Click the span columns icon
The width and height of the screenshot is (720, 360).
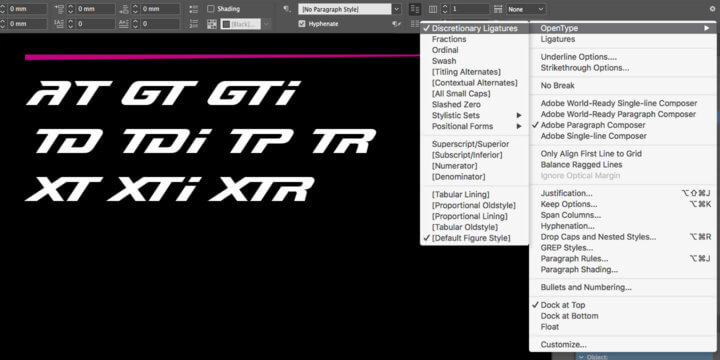(498, 9)
